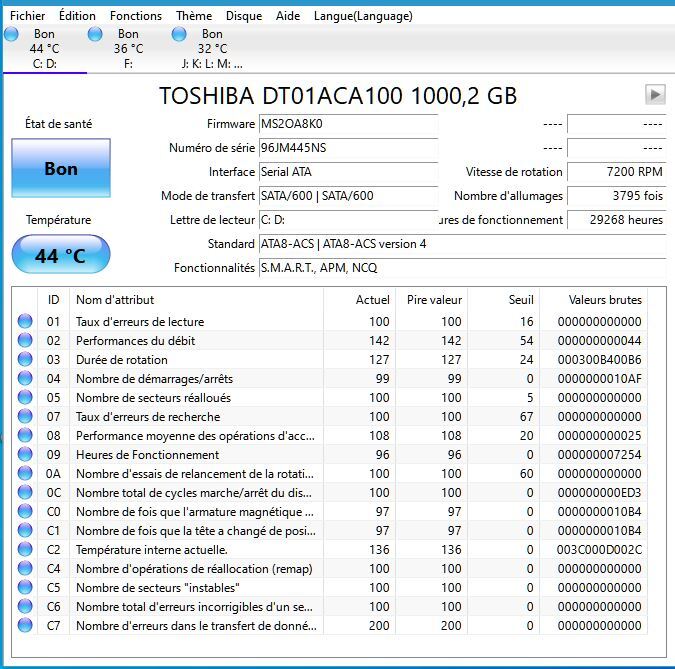675x669 pixels.
Task: Open the Disque menu
Action: [244, 16]
